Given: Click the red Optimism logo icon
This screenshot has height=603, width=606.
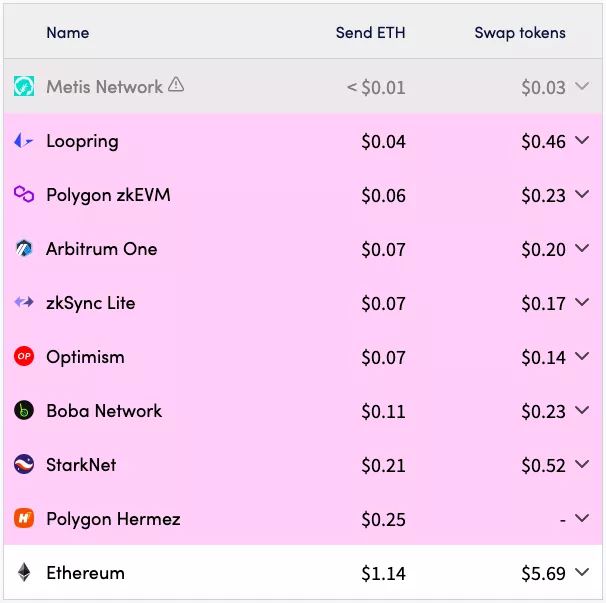Looking at the screenshot, I should tap(24, 357).
